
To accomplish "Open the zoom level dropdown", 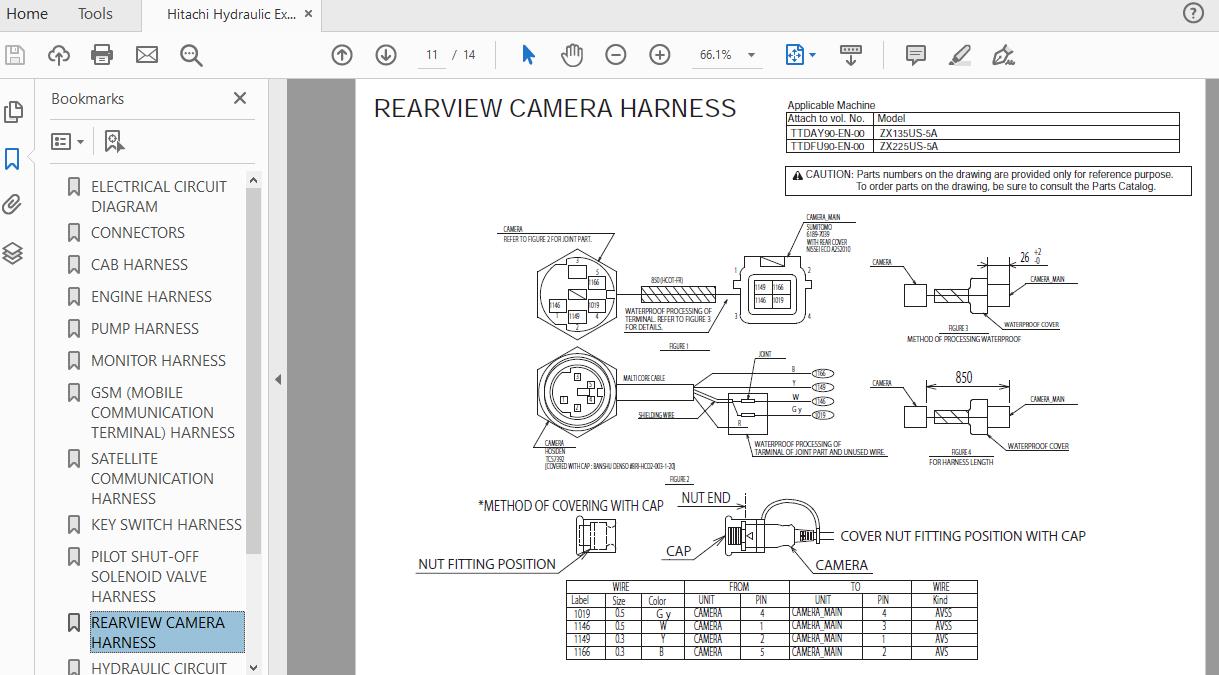I will coord(751,55).
